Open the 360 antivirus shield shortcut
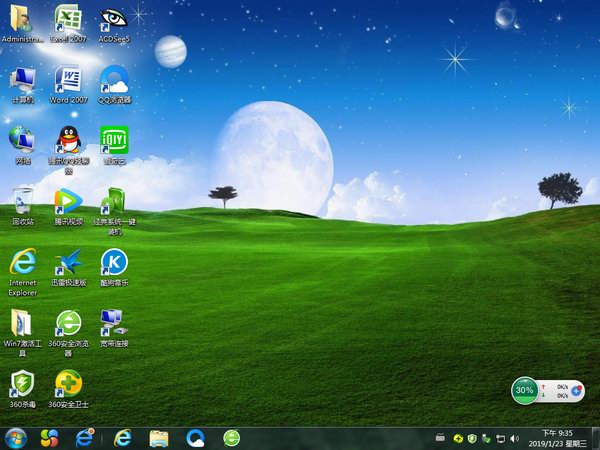 [x=22, y=383]
